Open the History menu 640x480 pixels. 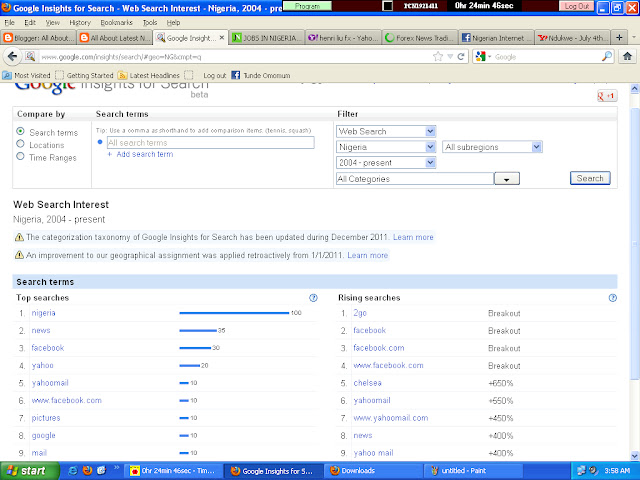pyautogui.click(x=80, y=22)
